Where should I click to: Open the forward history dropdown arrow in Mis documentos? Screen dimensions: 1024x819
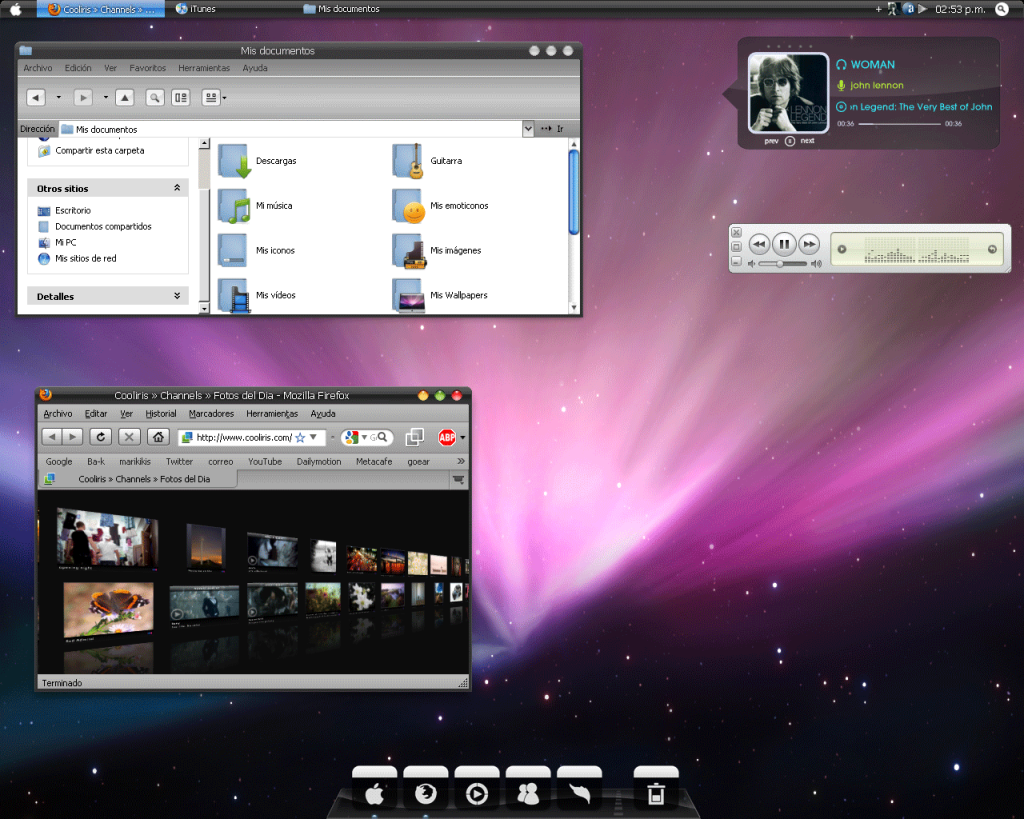tap(105, 97)
